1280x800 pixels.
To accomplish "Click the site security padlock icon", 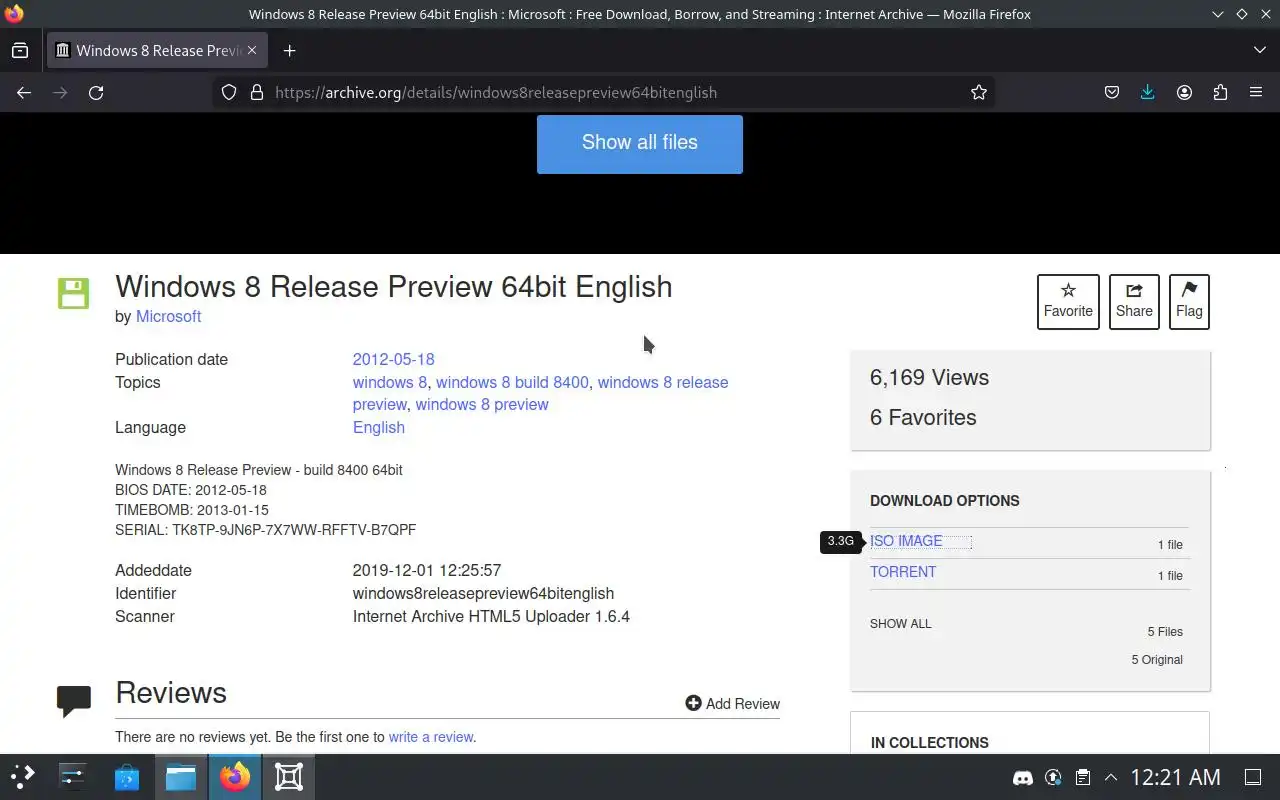I will point(256,92).
